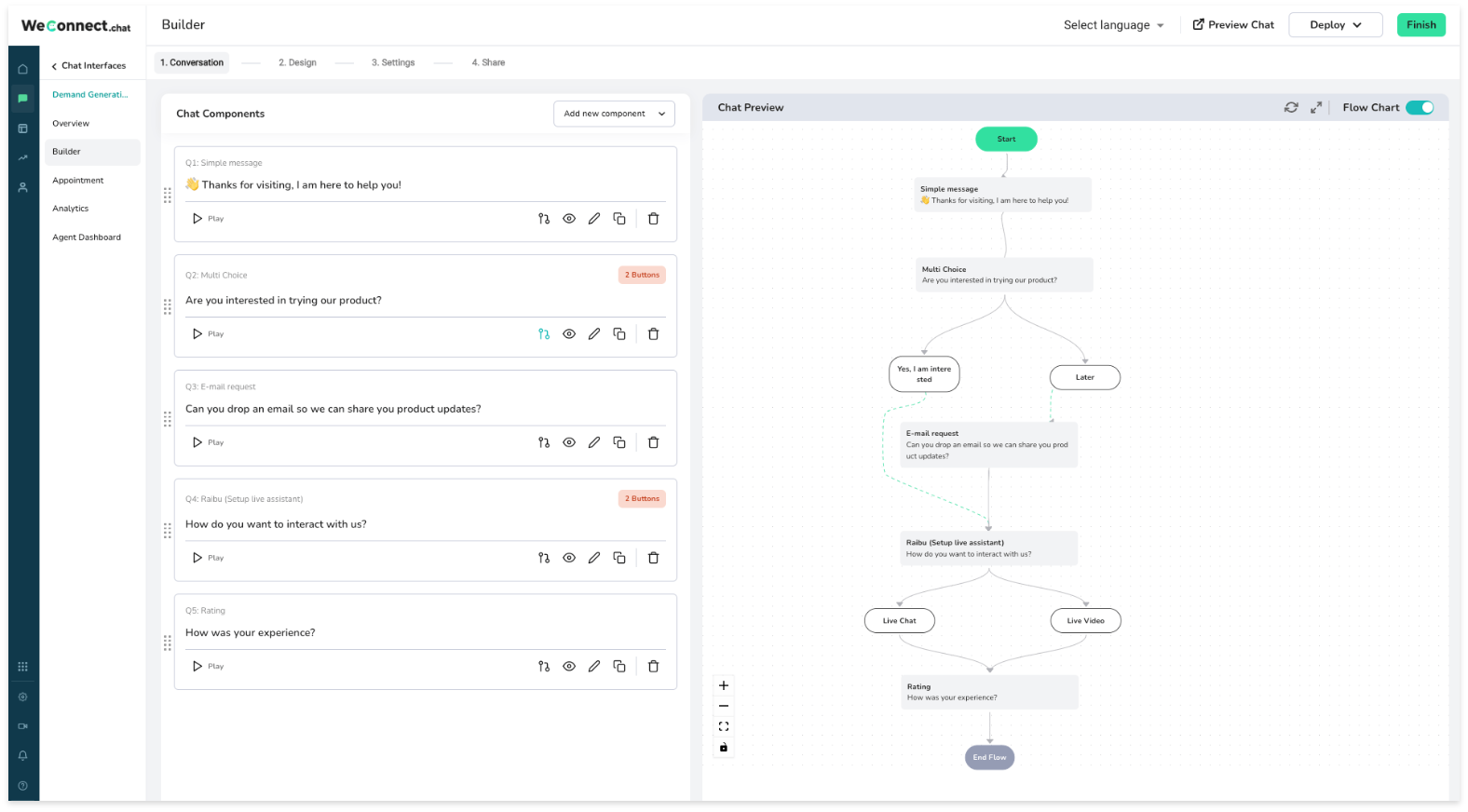1468x812 pixels.
Task: Turn off the Flow Chart toggle
Action: (x=1420, y=108)
